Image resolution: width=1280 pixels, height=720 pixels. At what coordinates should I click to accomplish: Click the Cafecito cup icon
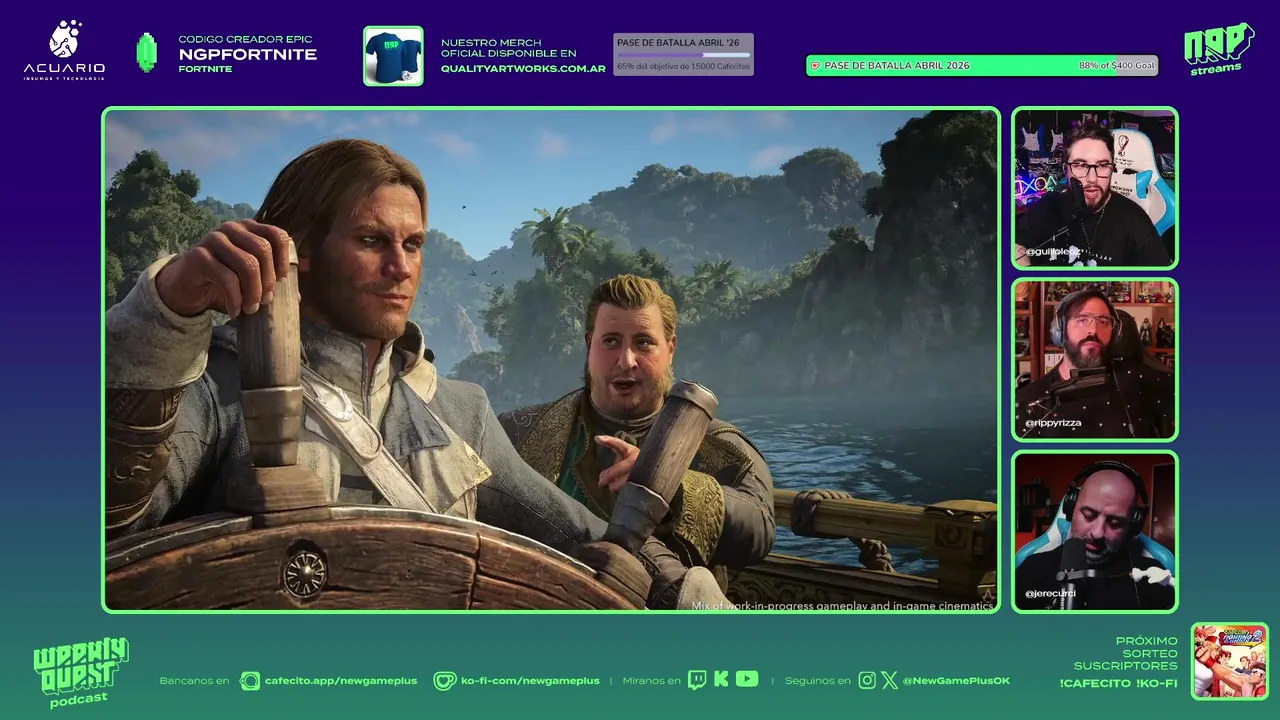(x=250, y=681)
